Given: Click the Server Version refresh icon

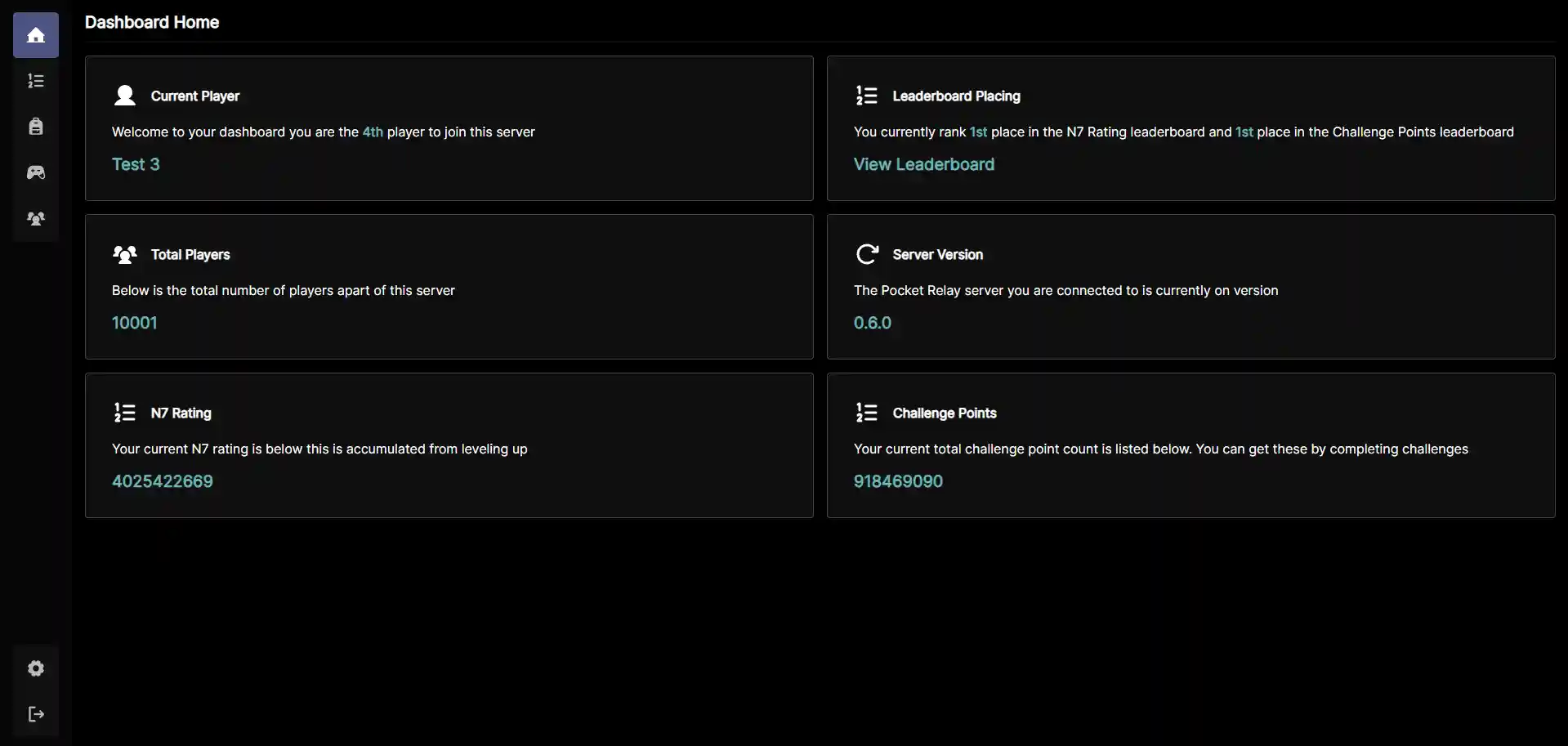Looking at the screenshot, I should [867, 254].
